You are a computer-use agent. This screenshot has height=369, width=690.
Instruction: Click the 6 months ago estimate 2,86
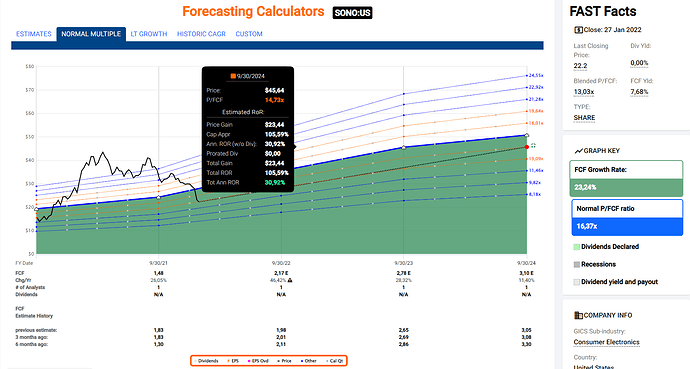coord(404,344)
